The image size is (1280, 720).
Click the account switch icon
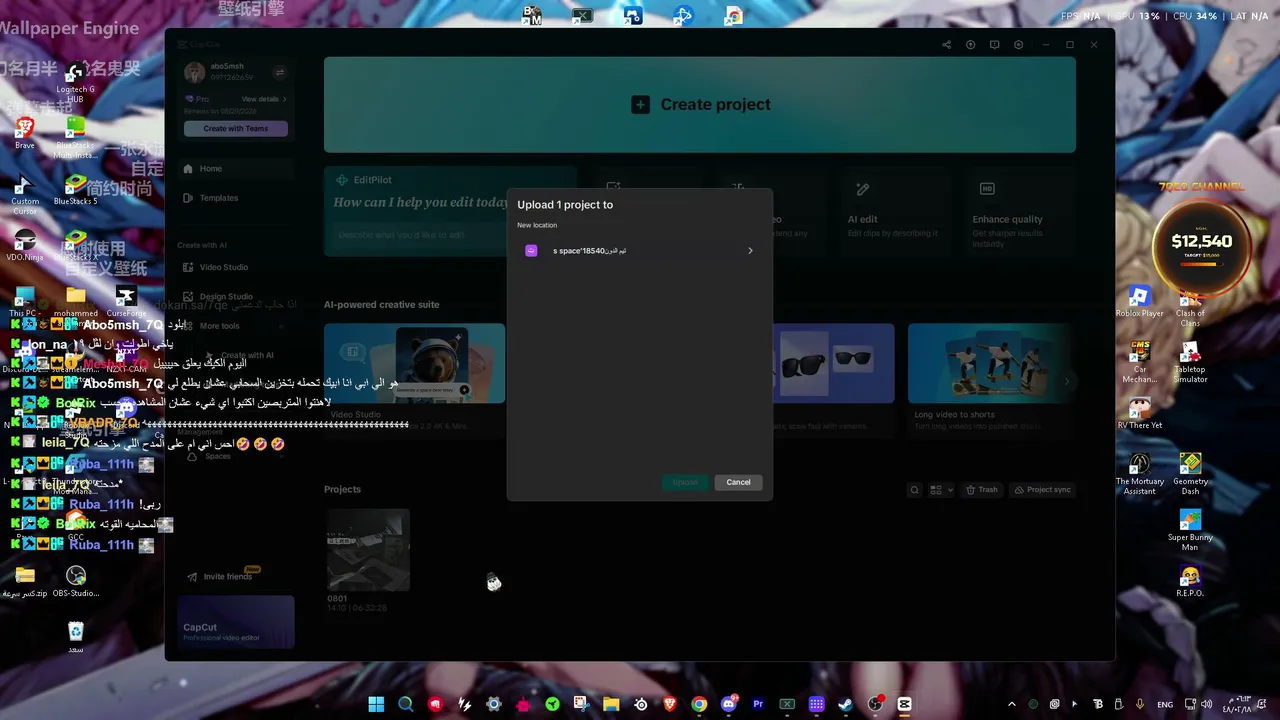[280, 72]
